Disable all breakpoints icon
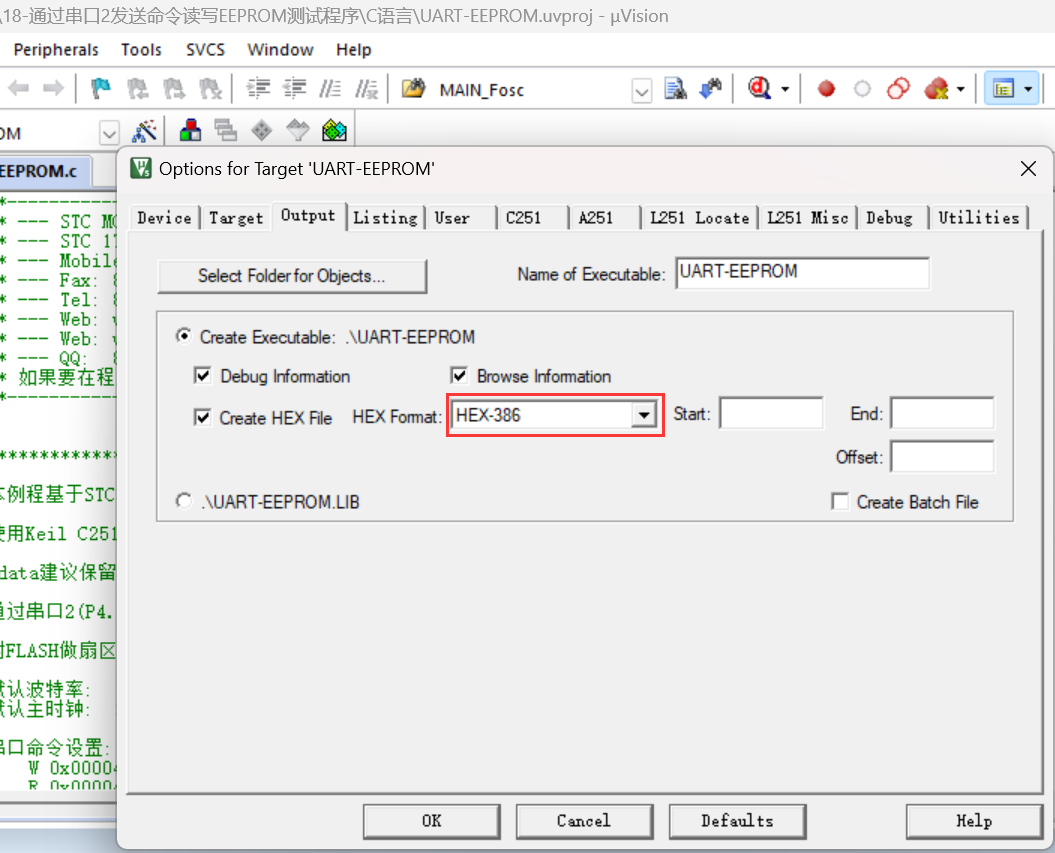This screenshot has height=853, width=1055. click(x=898, y=88)
